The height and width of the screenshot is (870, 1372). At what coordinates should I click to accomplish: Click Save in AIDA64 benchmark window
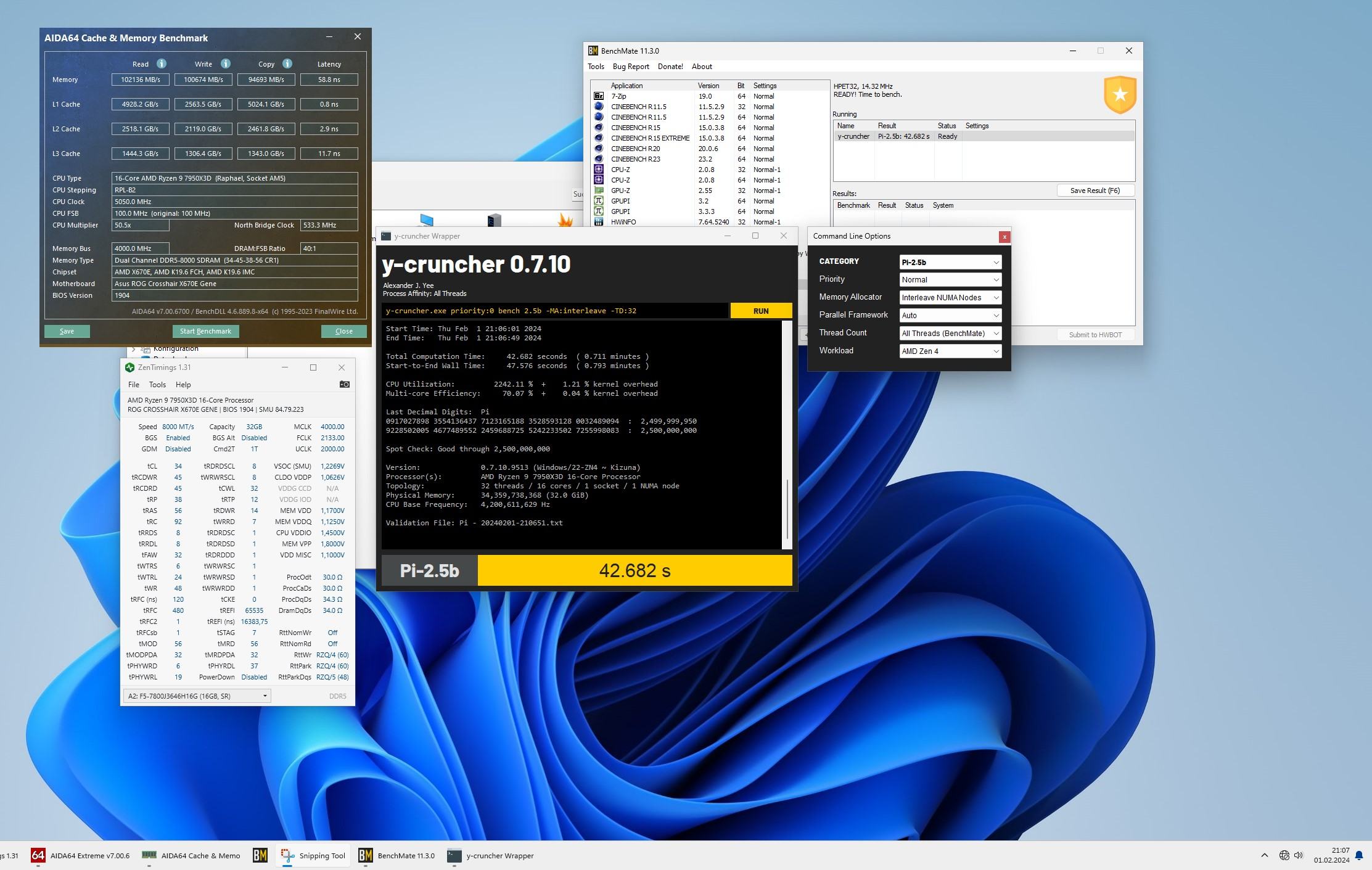pyautogui.click(x=67, y=331)
